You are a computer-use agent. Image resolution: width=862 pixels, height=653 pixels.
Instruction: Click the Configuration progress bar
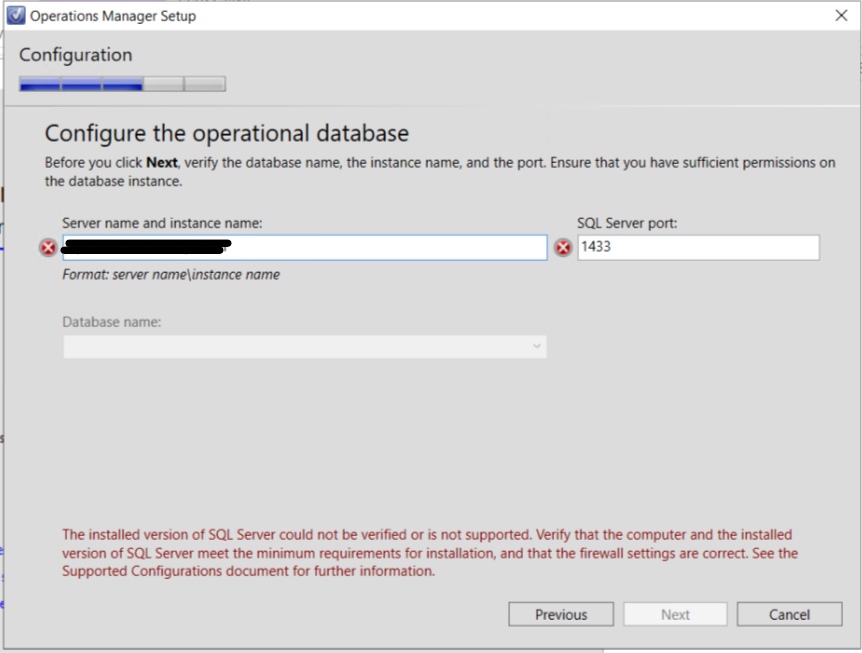122,84
